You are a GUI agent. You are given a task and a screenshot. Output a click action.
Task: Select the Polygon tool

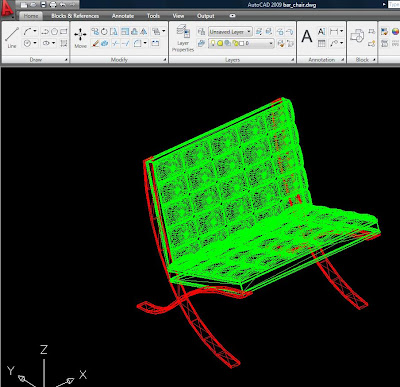click(54, 32)
